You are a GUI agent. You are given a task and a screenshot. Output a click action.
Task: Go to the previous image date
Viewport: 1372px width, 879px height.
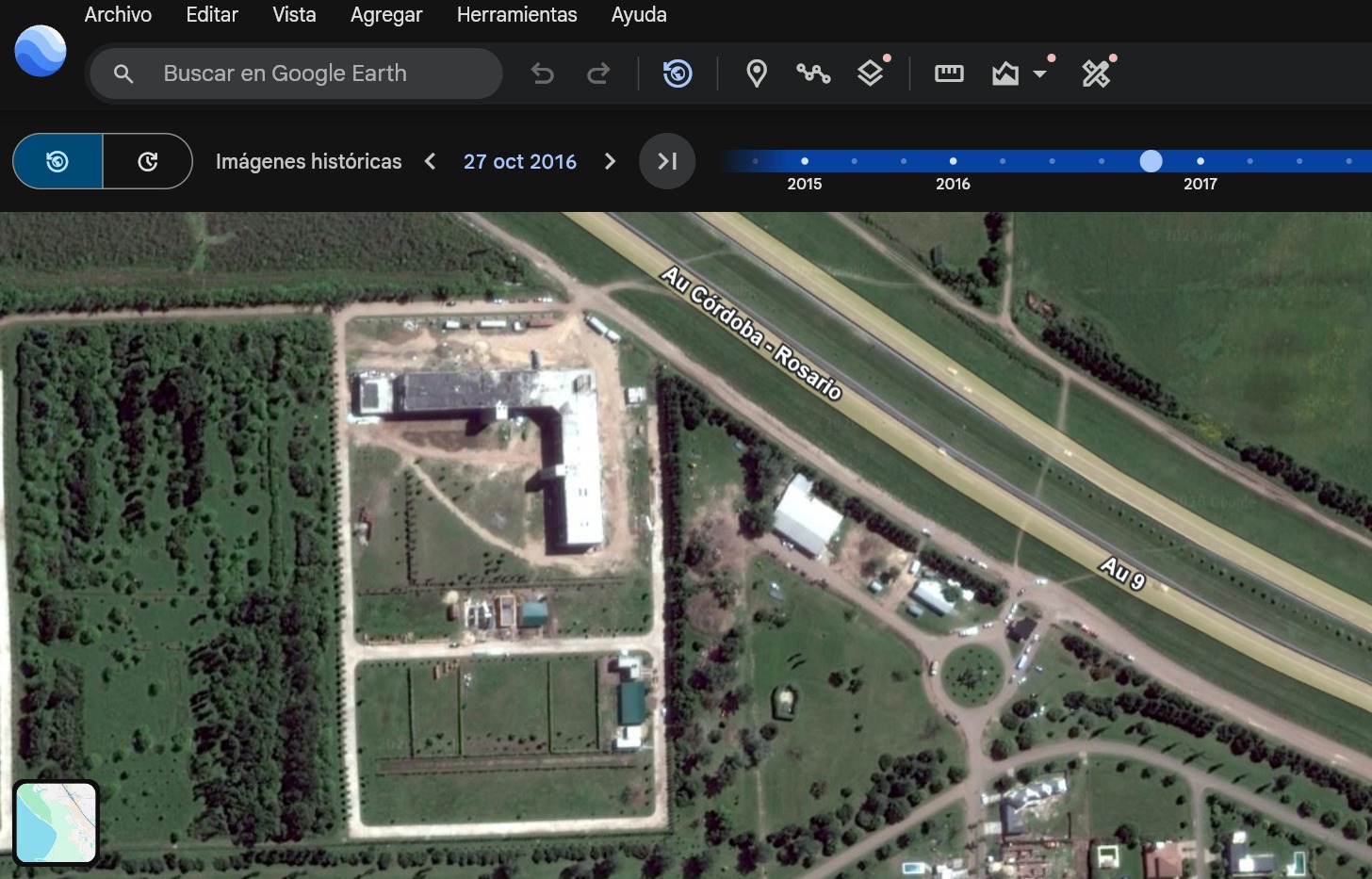tap(430, 161)
